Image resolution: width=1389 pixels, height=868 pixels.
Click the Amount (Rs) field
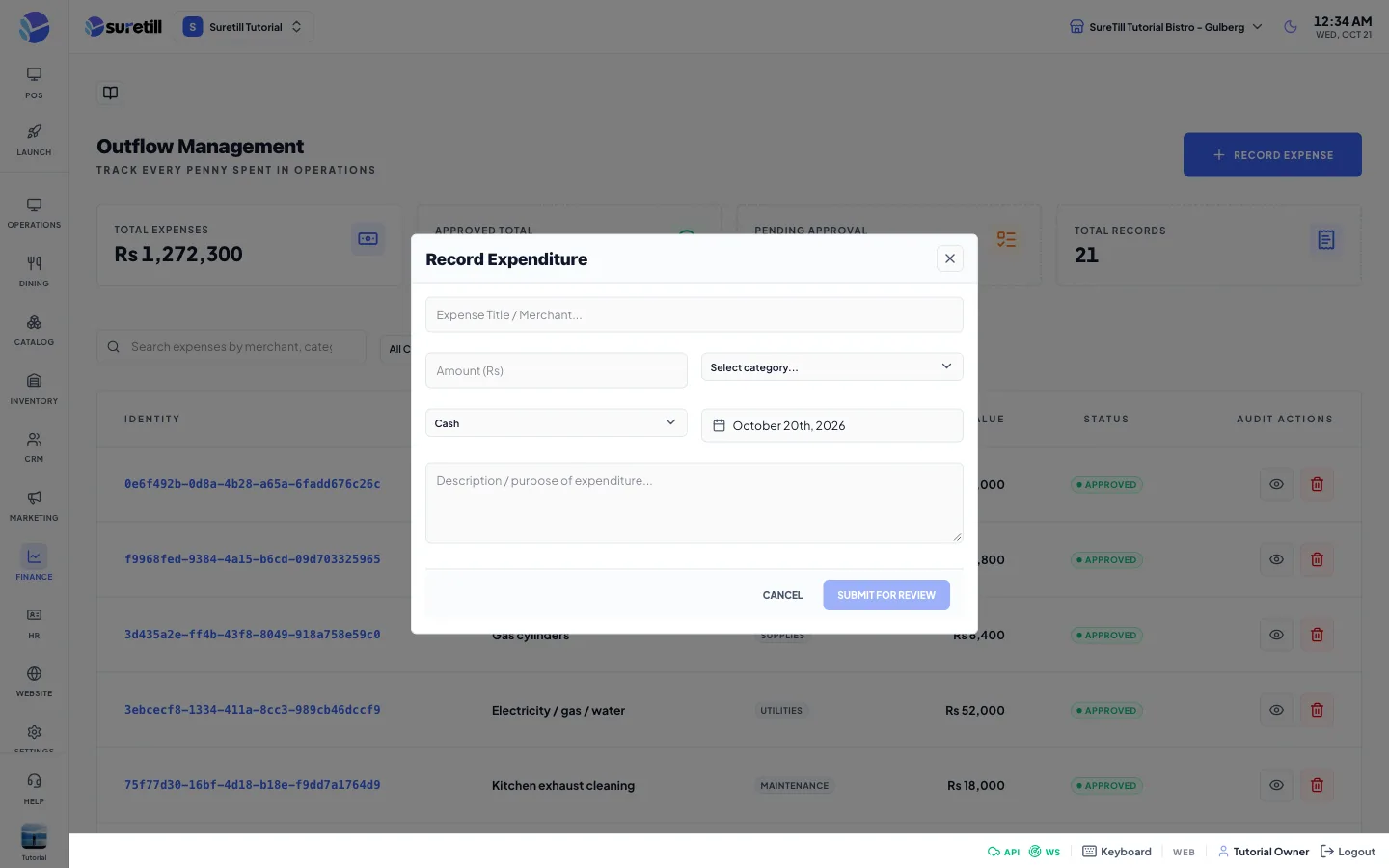pos(557,370)
